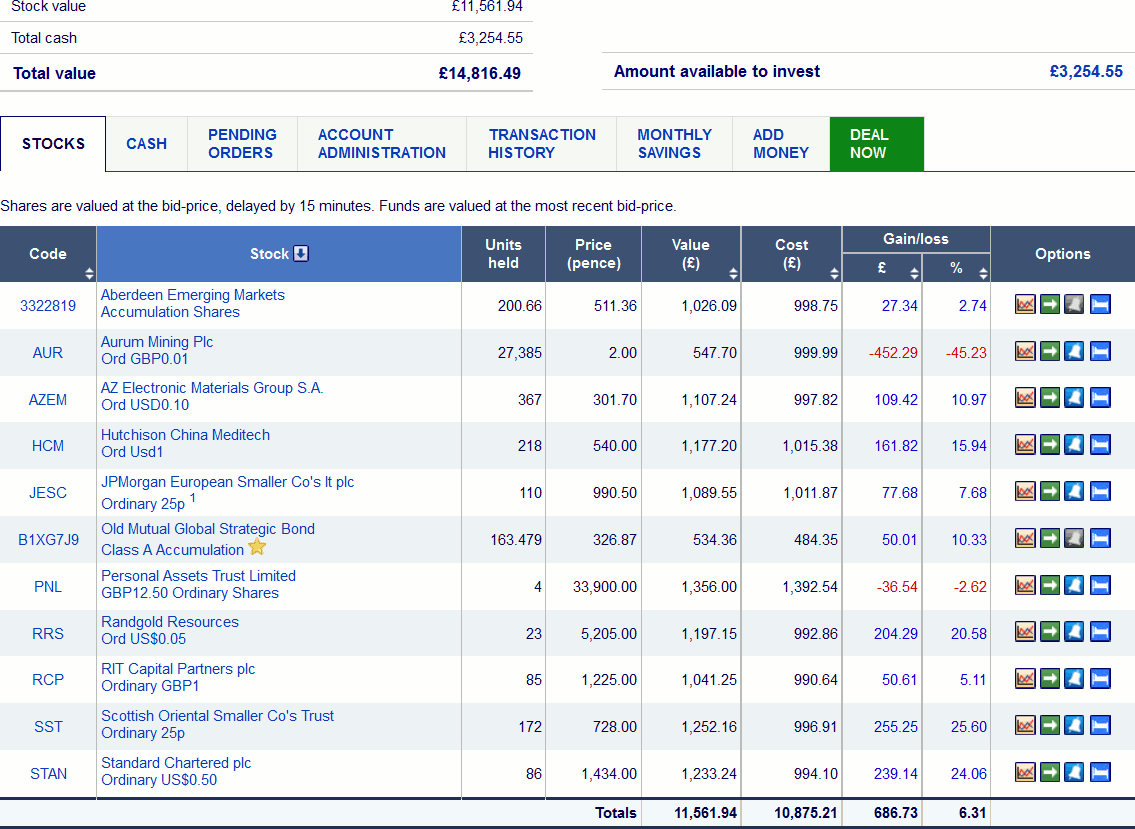Click the green deal arrow for Personal Assets Trust
1135x829 pixels.
(x=1050, y=585)
